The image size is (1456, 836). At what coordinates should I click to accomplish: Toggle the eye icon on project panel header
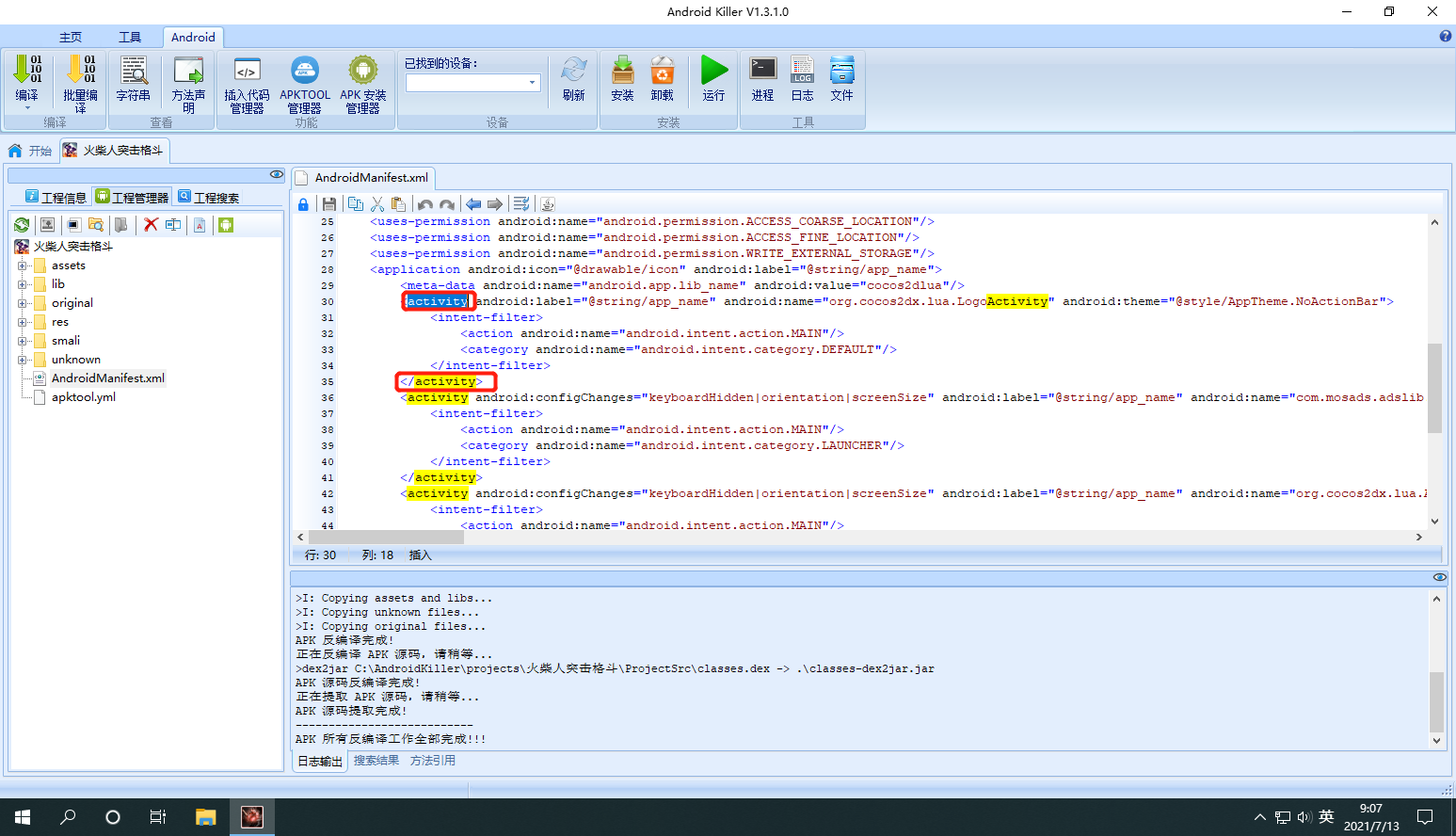(x=276, y=174)
